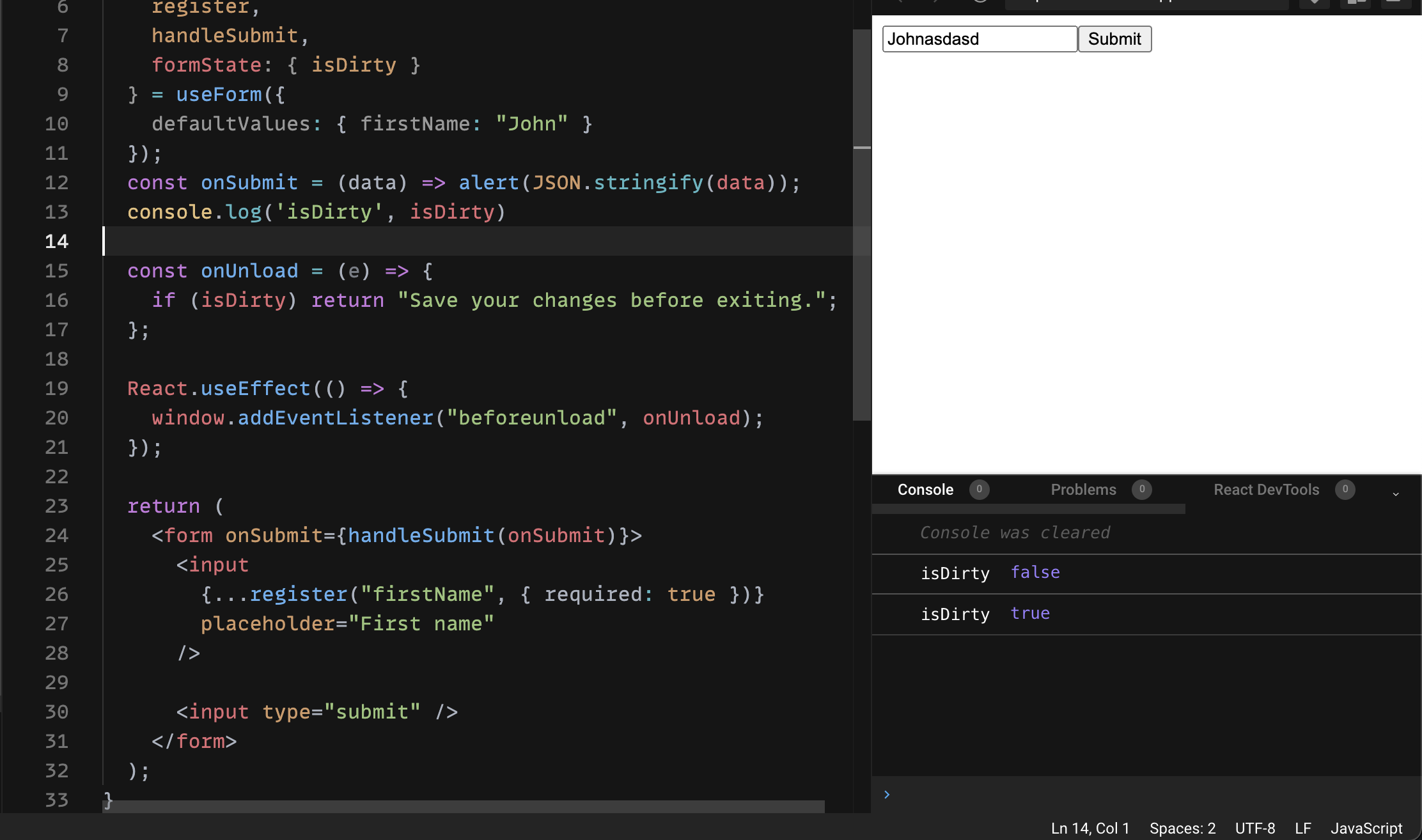
Task: Click the first name field showing Johnasdasd
Action: [979, 39]
